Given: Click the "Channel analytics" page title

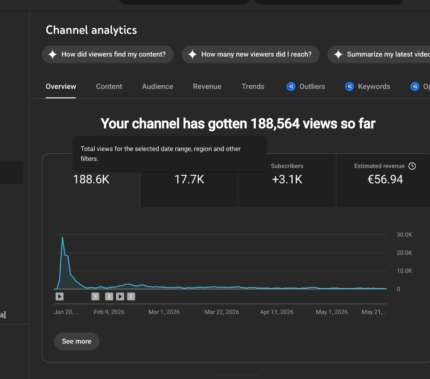Looking at the screenshot, I should tap(91, 30).
